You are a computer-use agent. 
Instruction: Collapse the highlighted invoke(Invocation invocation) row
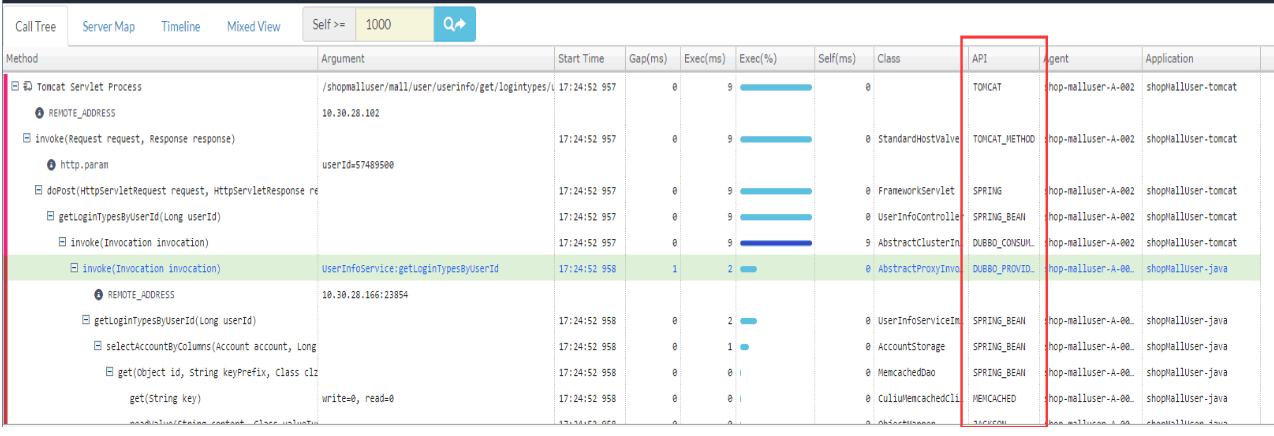74,269
